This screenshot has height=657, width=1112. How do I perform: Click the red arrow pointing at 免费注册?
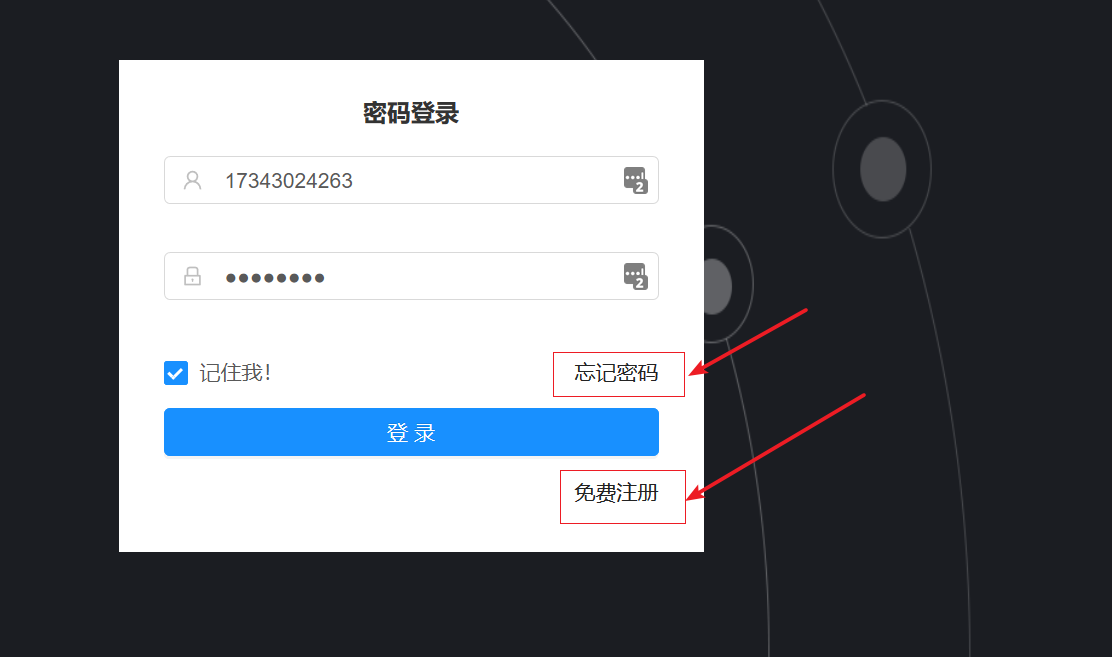pos(776,447)
